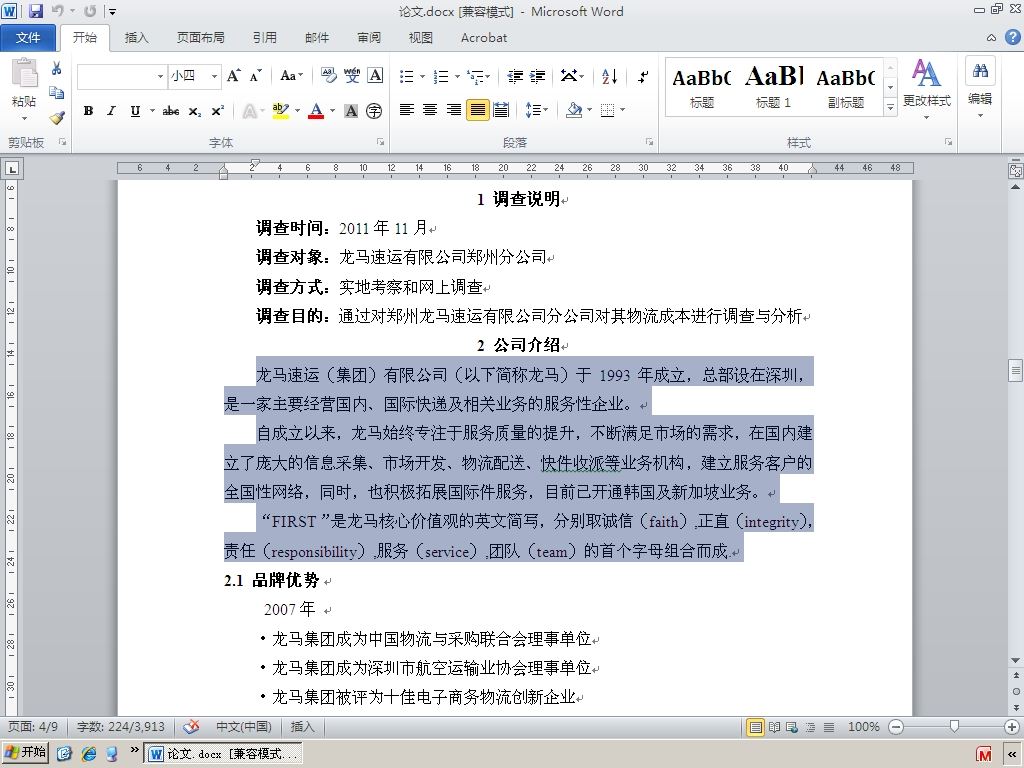Viewport: 1024px width, 768px height.
Task: Expand the font color dropdown arrow
Action: (332, 111)
